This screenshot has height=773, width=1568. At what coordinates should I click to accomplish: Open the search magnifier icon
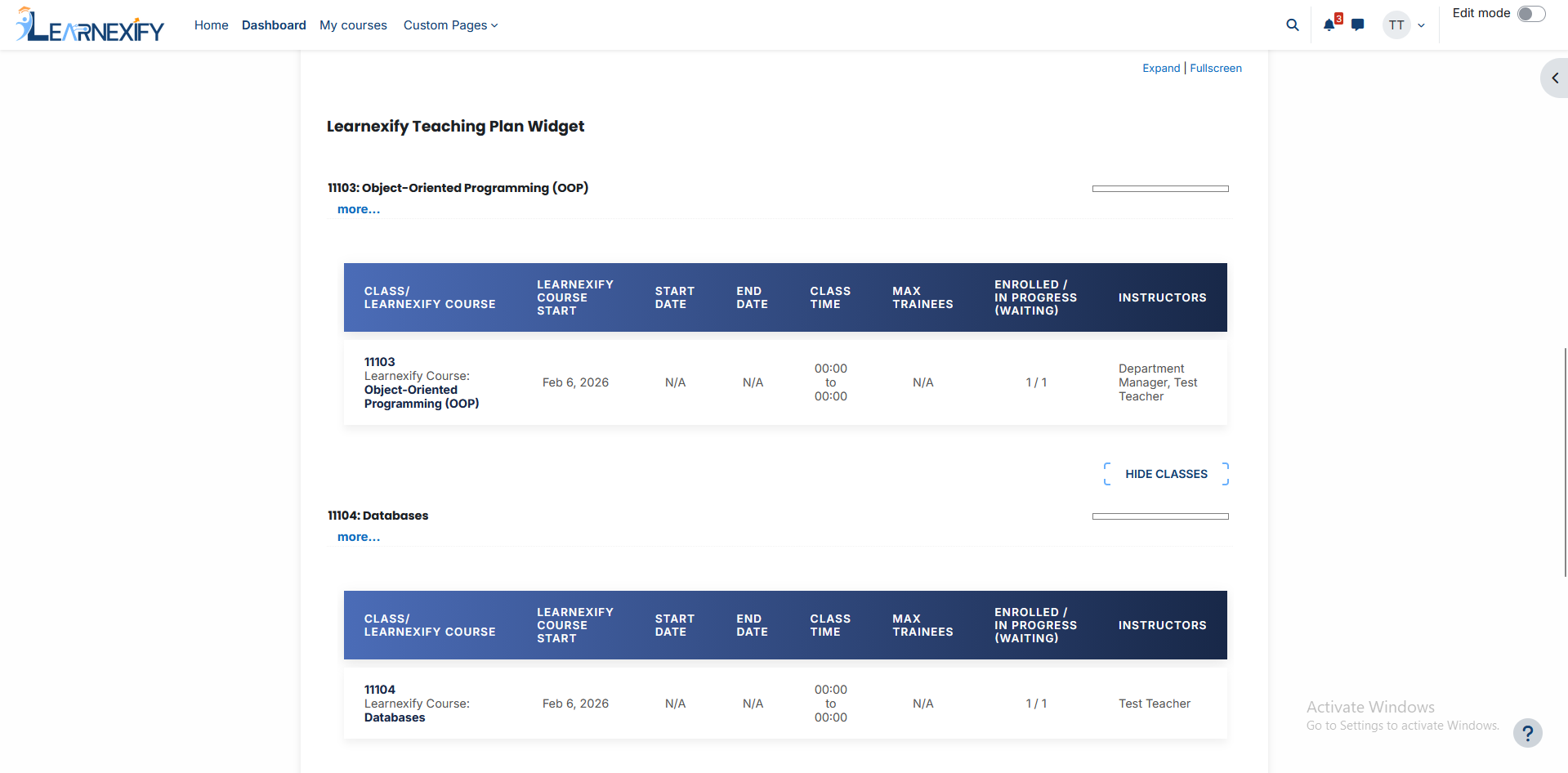click(1293, 25)
